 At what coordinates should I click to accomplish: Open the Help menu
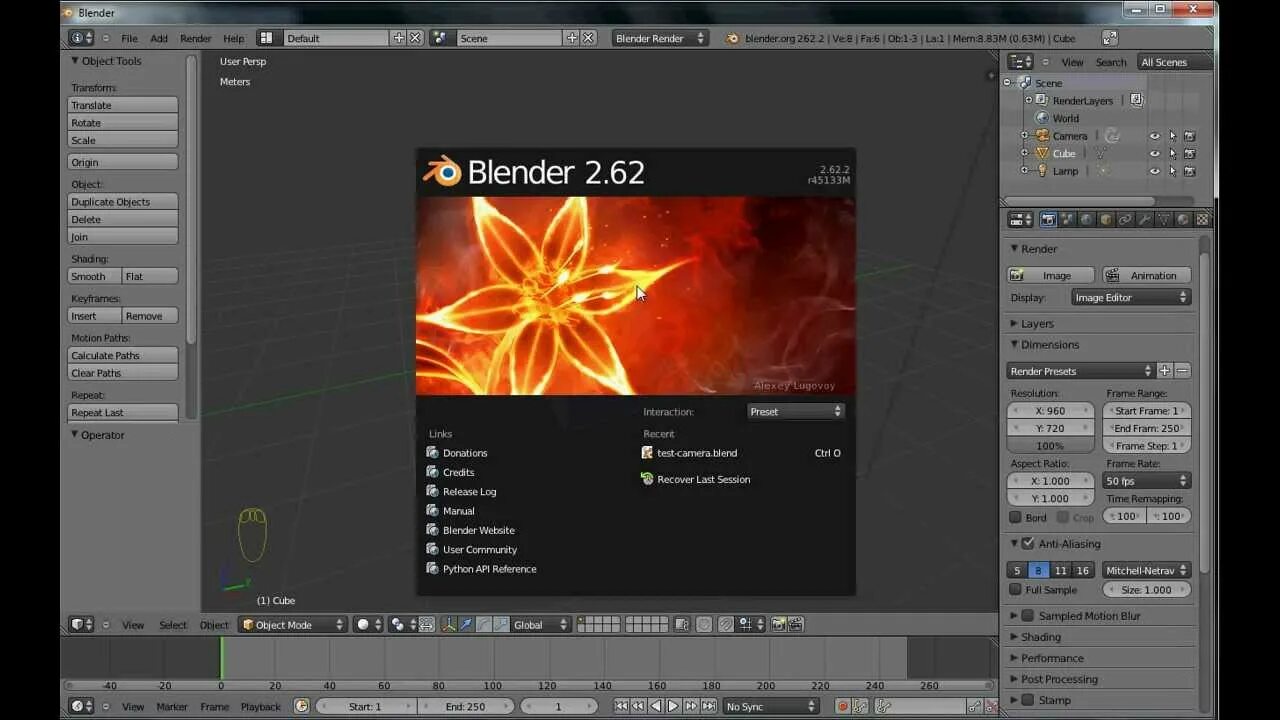pos(233,38)
